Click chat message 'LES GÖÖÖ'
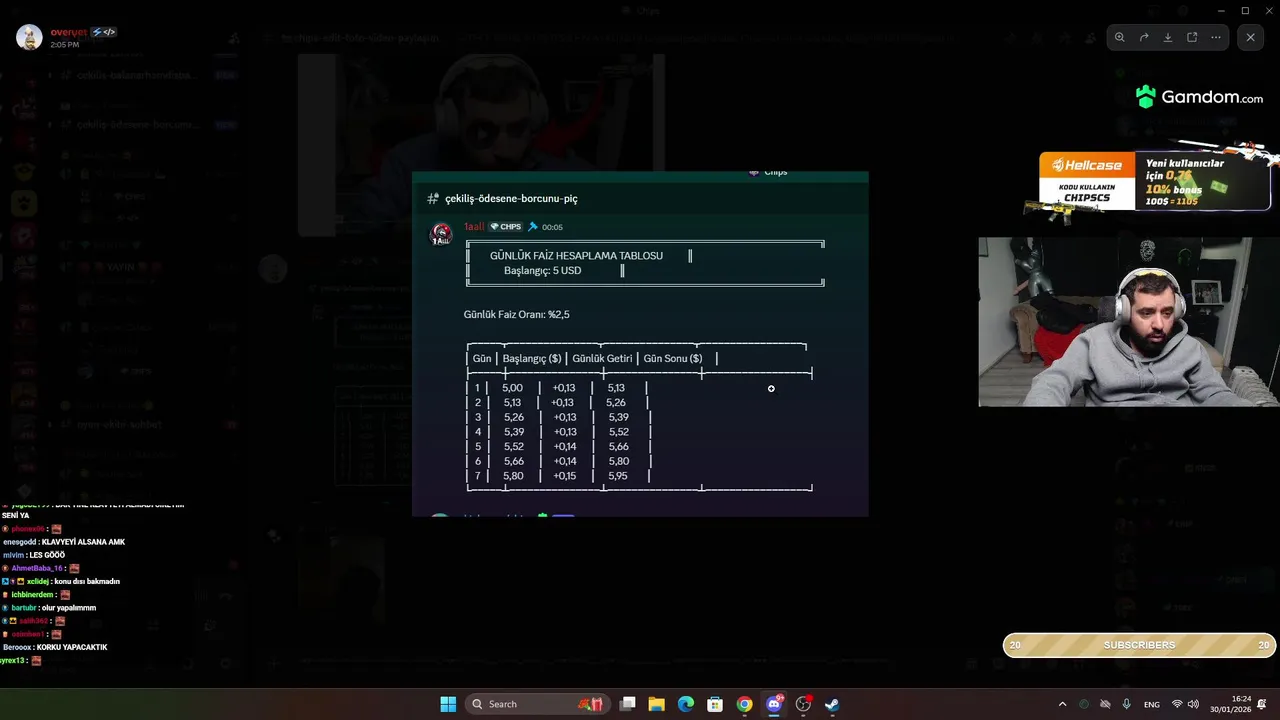 pos(47,555)
